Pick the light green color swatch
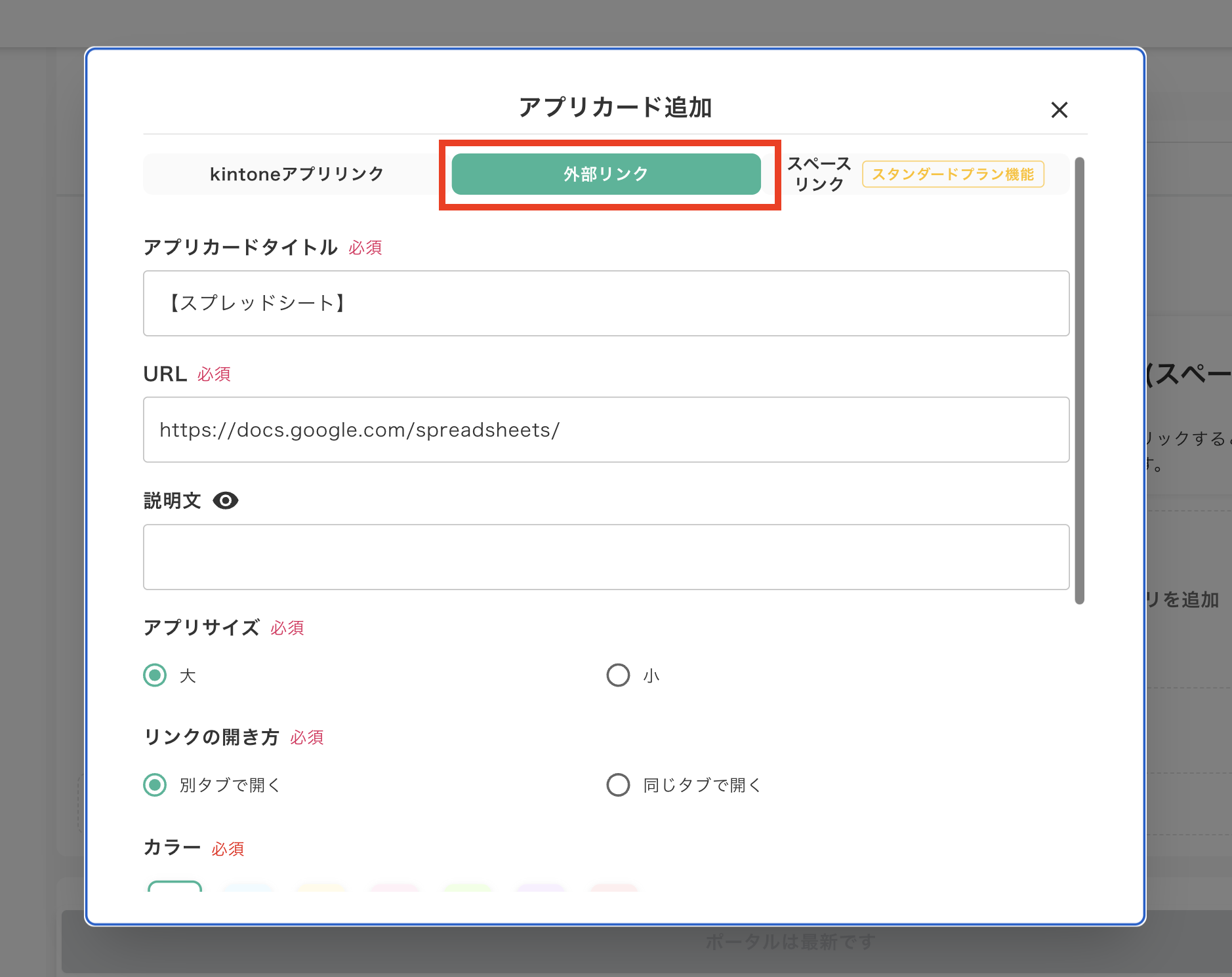This screenshot has height=977, width=1232. coord(468,892)
